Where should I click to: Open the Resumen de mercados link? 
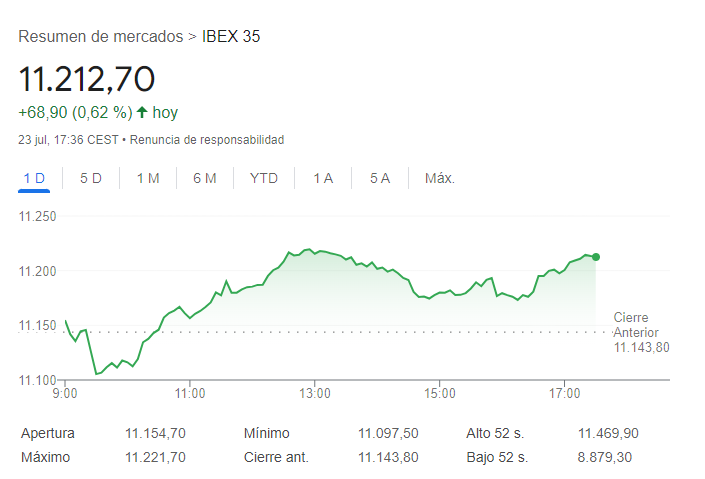pos(100,37)
